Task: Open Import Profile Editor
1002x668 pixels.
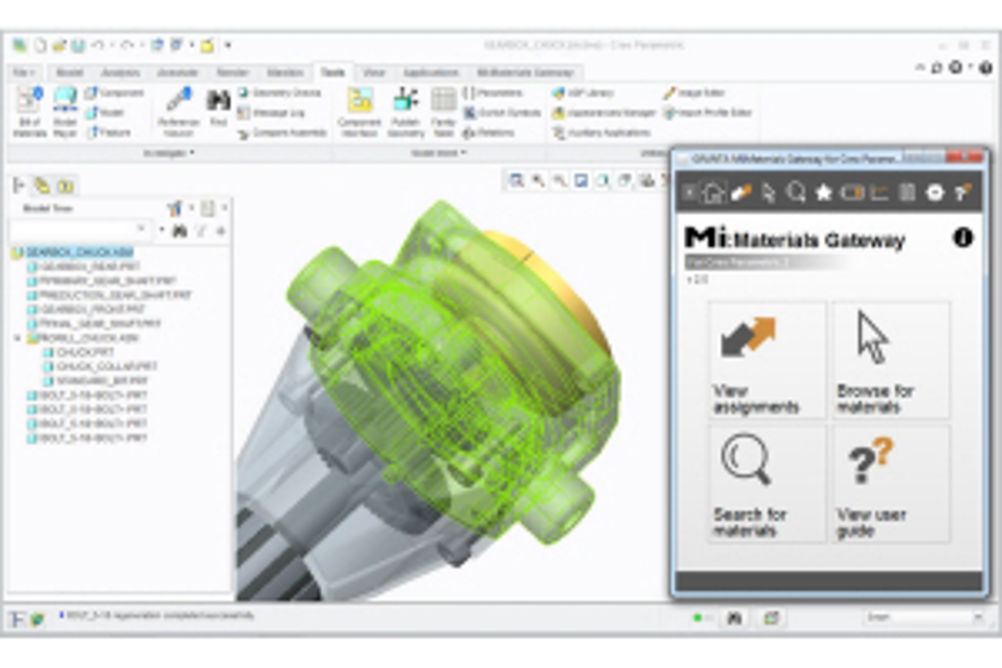Action: pos(707,113)
